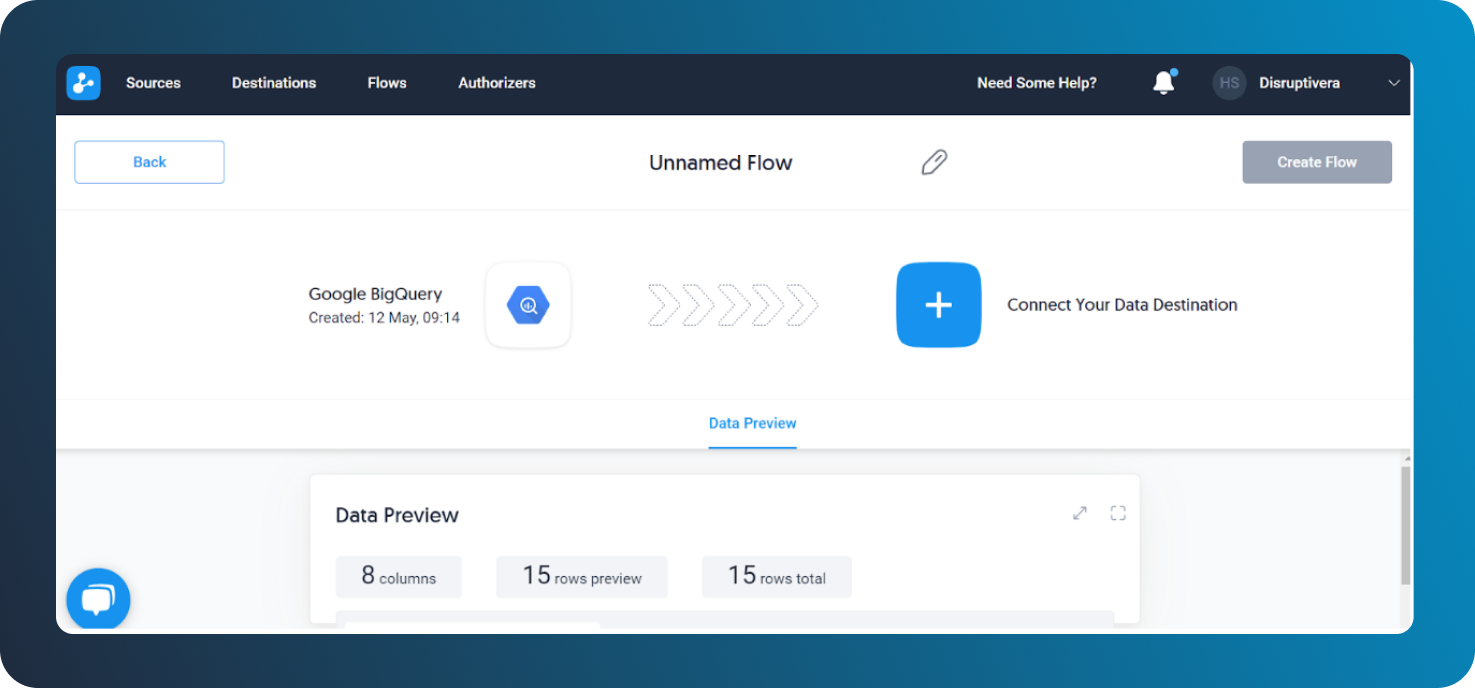This screenshot has width=1475, height=688.
Task: Expand Data Preview with diagonal arrows icon
Action: [x=1079, y=512]
